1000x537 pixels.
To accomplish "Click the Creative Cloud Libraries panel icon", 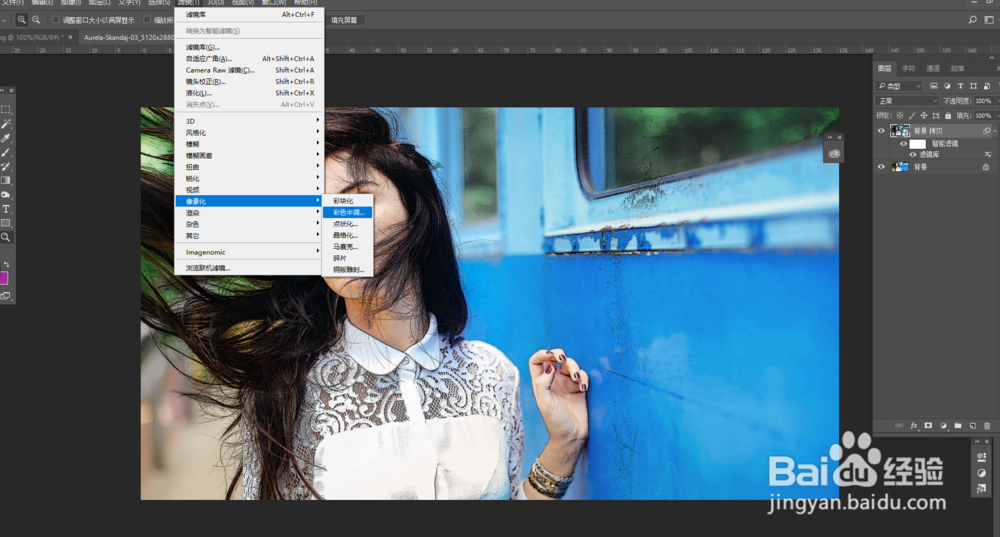I will pos(834,154).
